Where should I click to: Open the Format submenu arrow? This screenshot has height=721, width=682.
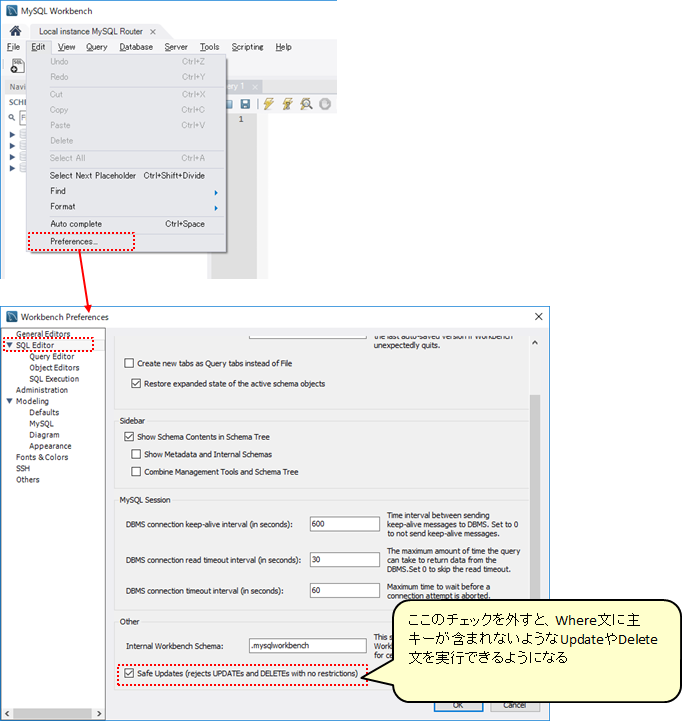coord(216,208)
